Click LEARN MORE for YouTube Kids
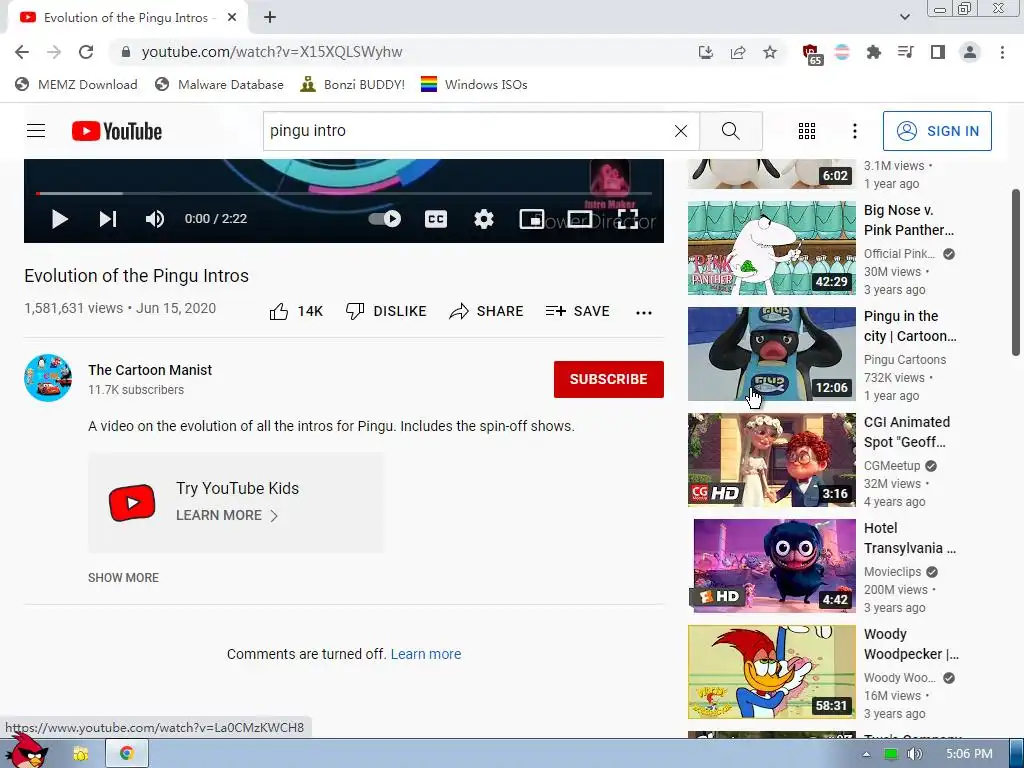Image resolution: width=1024 pixels, height=768 pixels. click(227, 515)
